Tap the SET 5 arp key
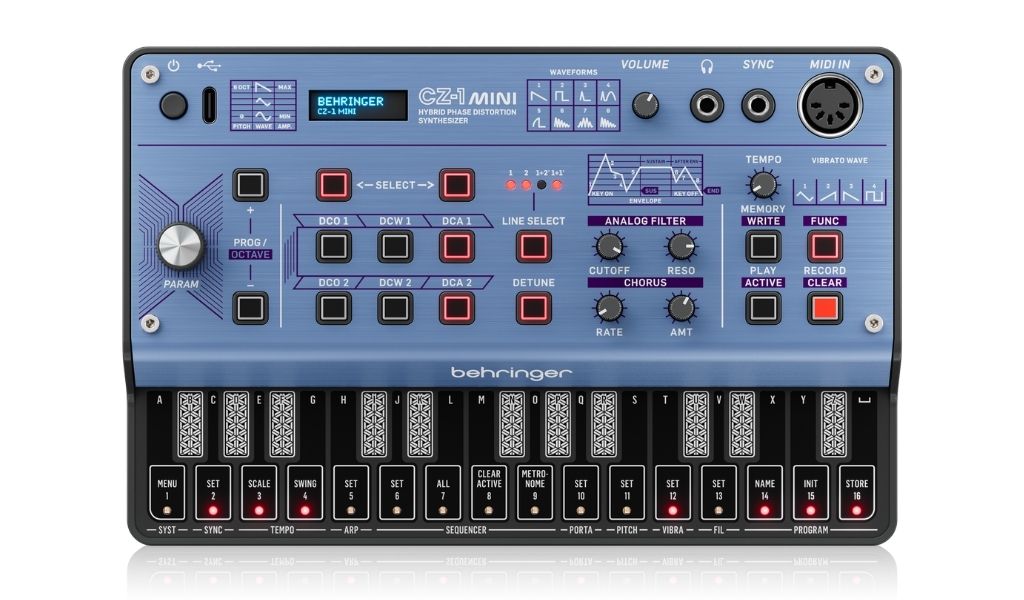The width and height of the screenshot is (1024, 600). coord(351,492)
